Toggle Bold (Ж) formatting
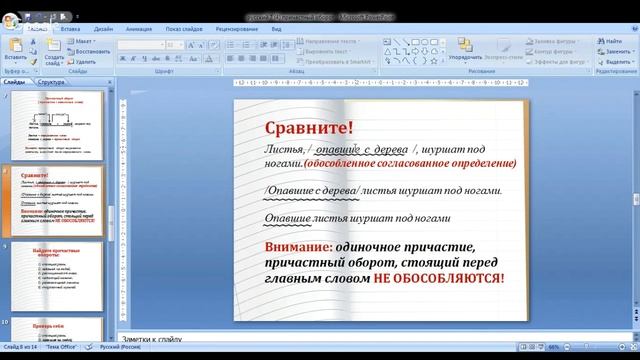The height and width of the screenshot is (360, 640). [122, 59]
